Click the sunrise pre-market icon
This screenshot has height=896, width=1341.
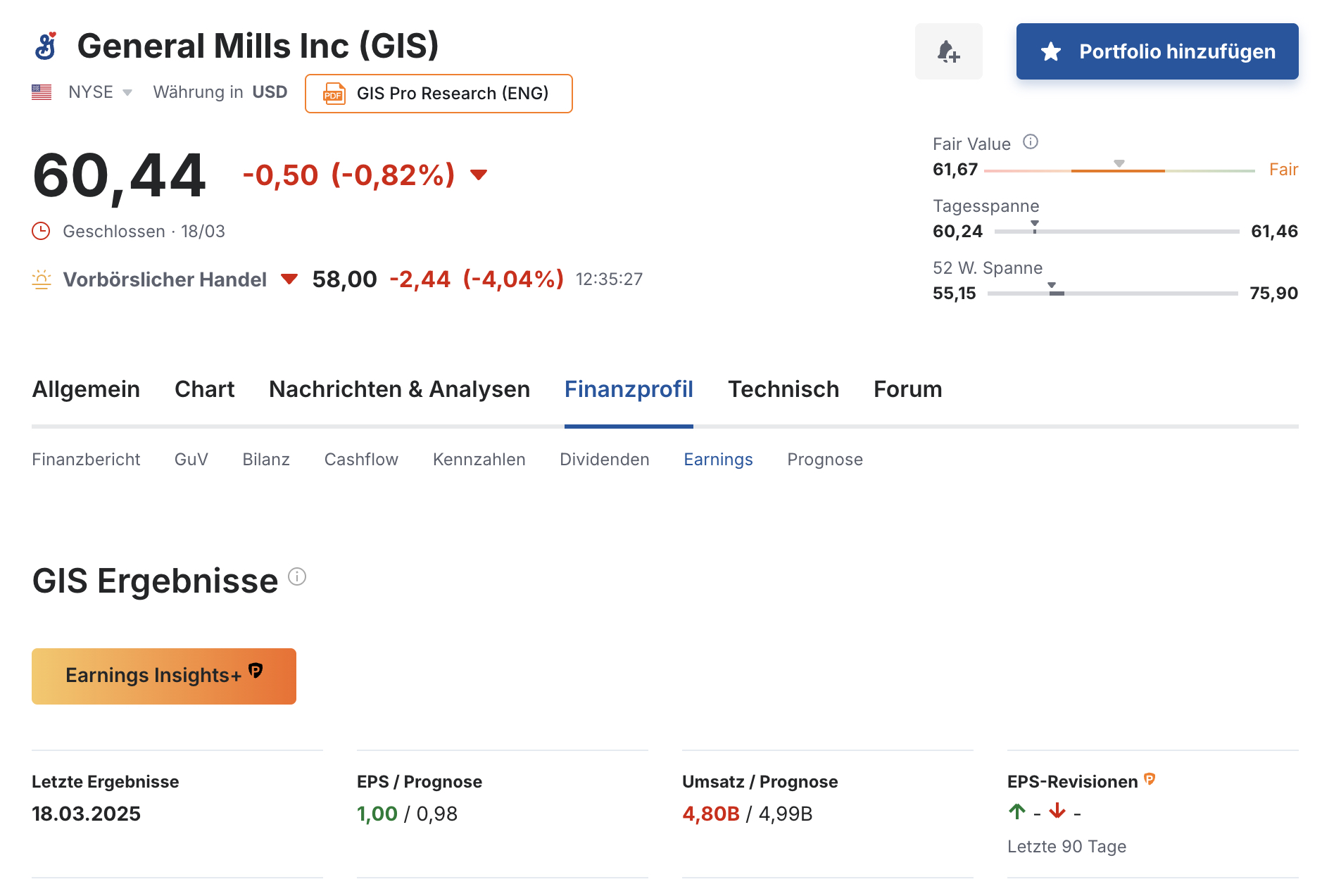[42, 279]
